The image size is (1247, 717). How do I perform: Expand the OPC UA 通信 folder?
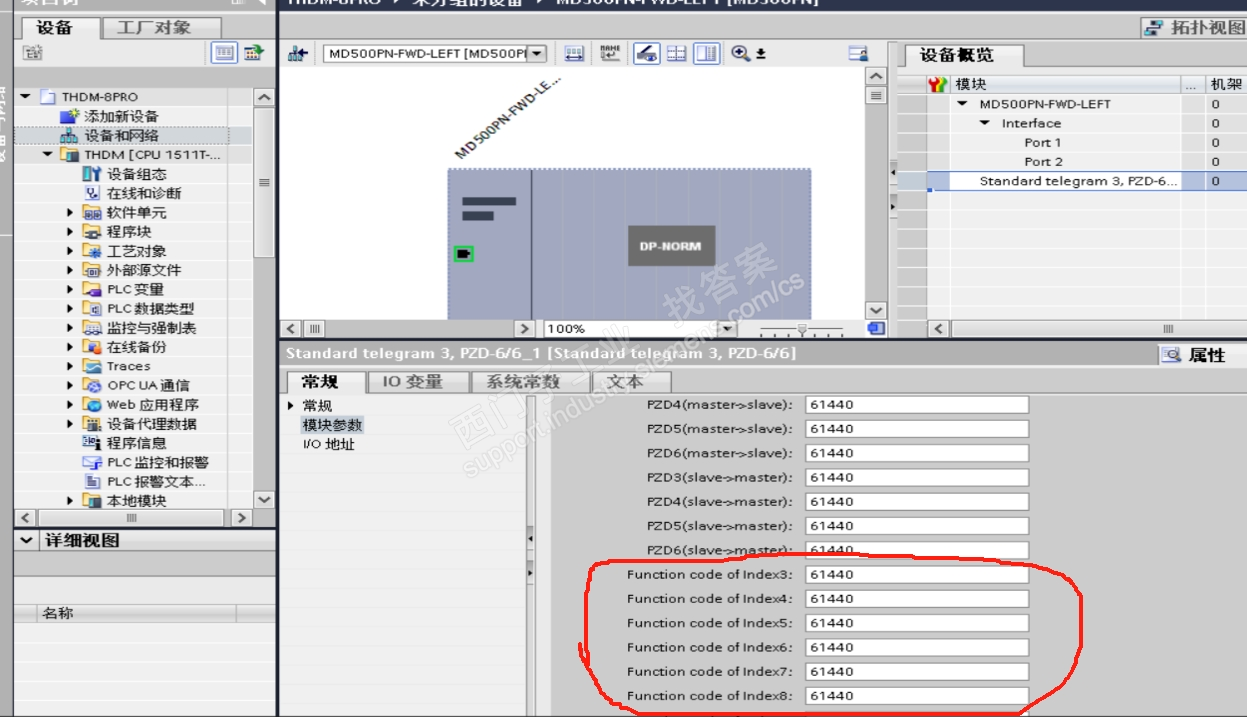point(70,386)
